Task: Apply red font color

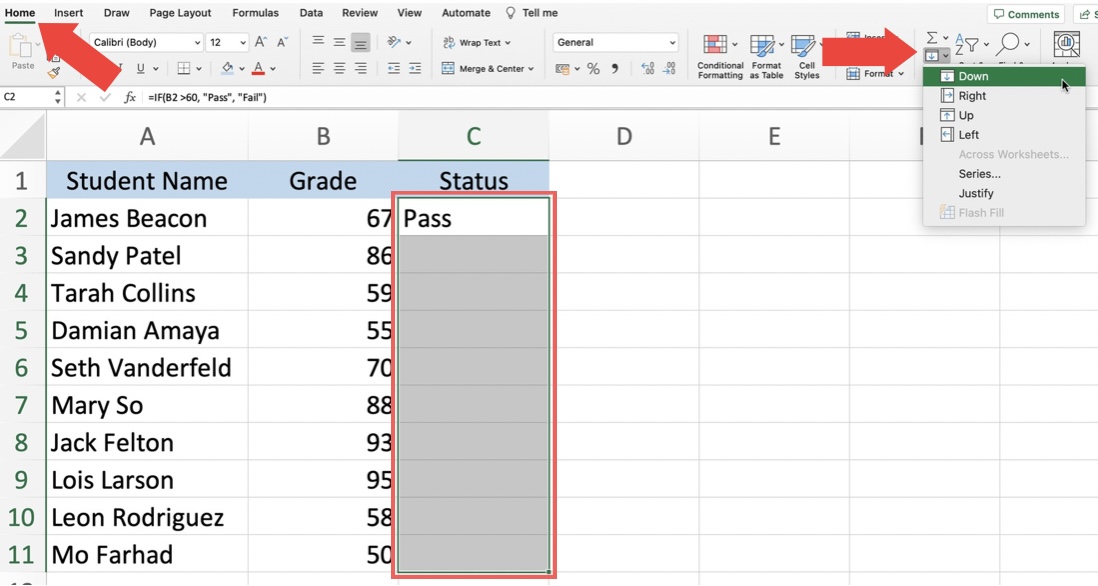Action: pyautogui.click(x=258, y=68)
